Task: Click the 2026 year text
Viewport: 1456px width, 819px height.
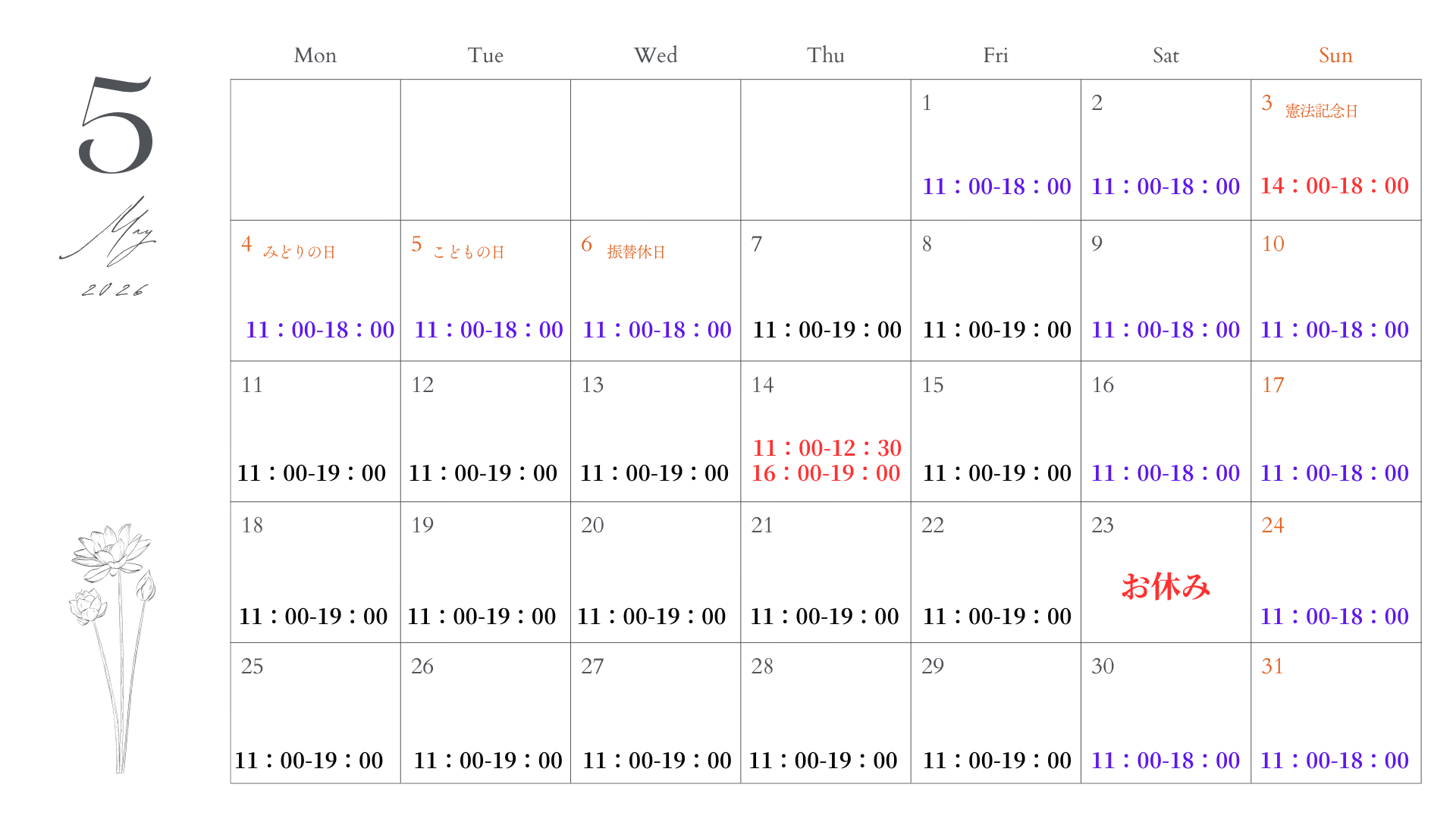Action: 114,290
